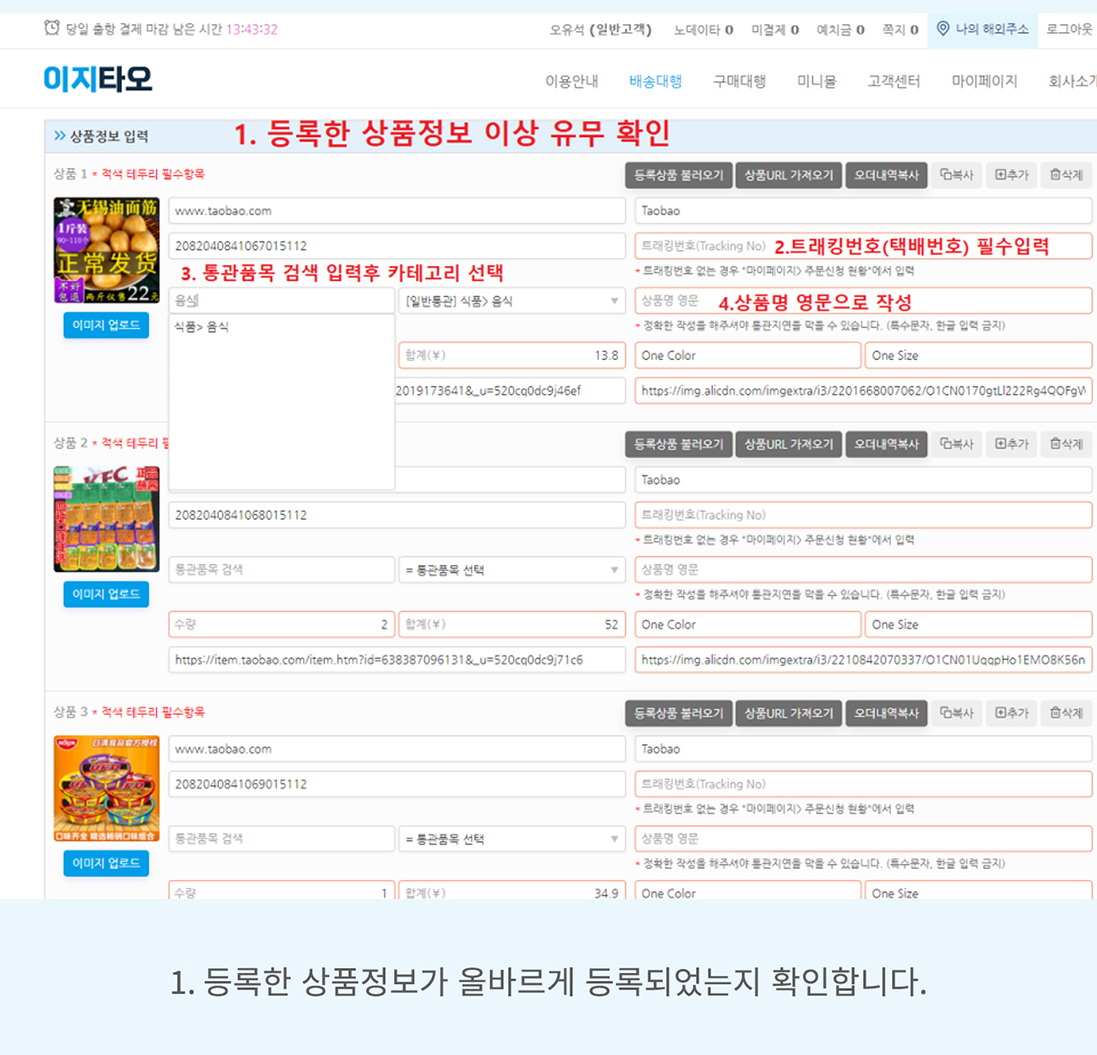The height and width of the screenshot is (1055, 1097).
Task: Click the 상품 2 item URL field with id=638387096131
Action: coord(397,660)
